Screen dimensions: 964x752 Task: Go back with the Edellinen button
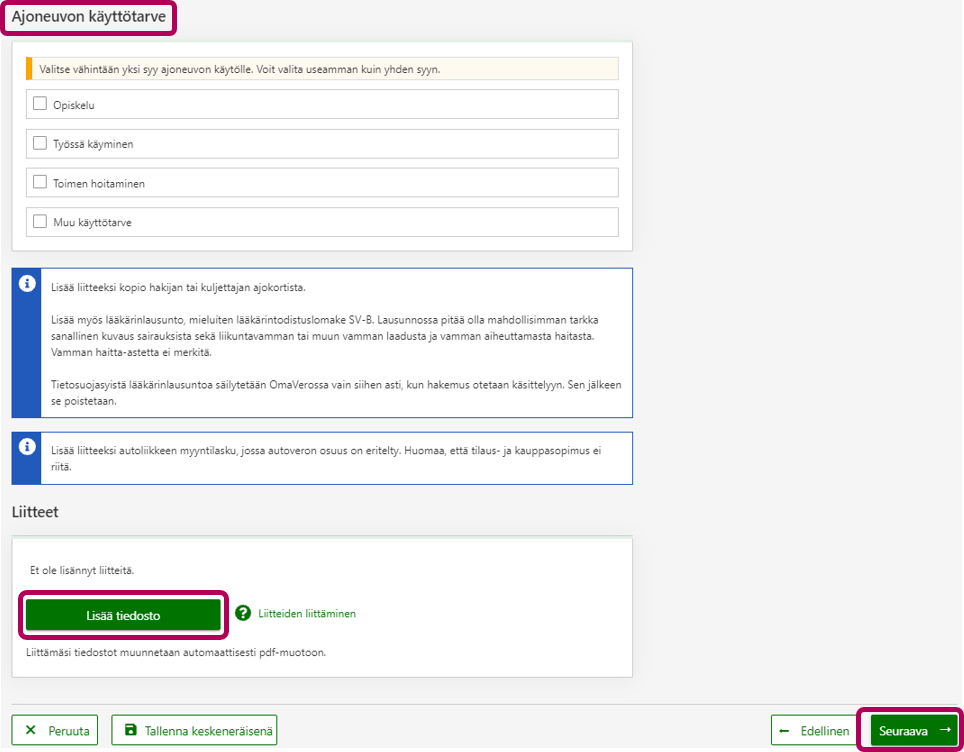814,731
